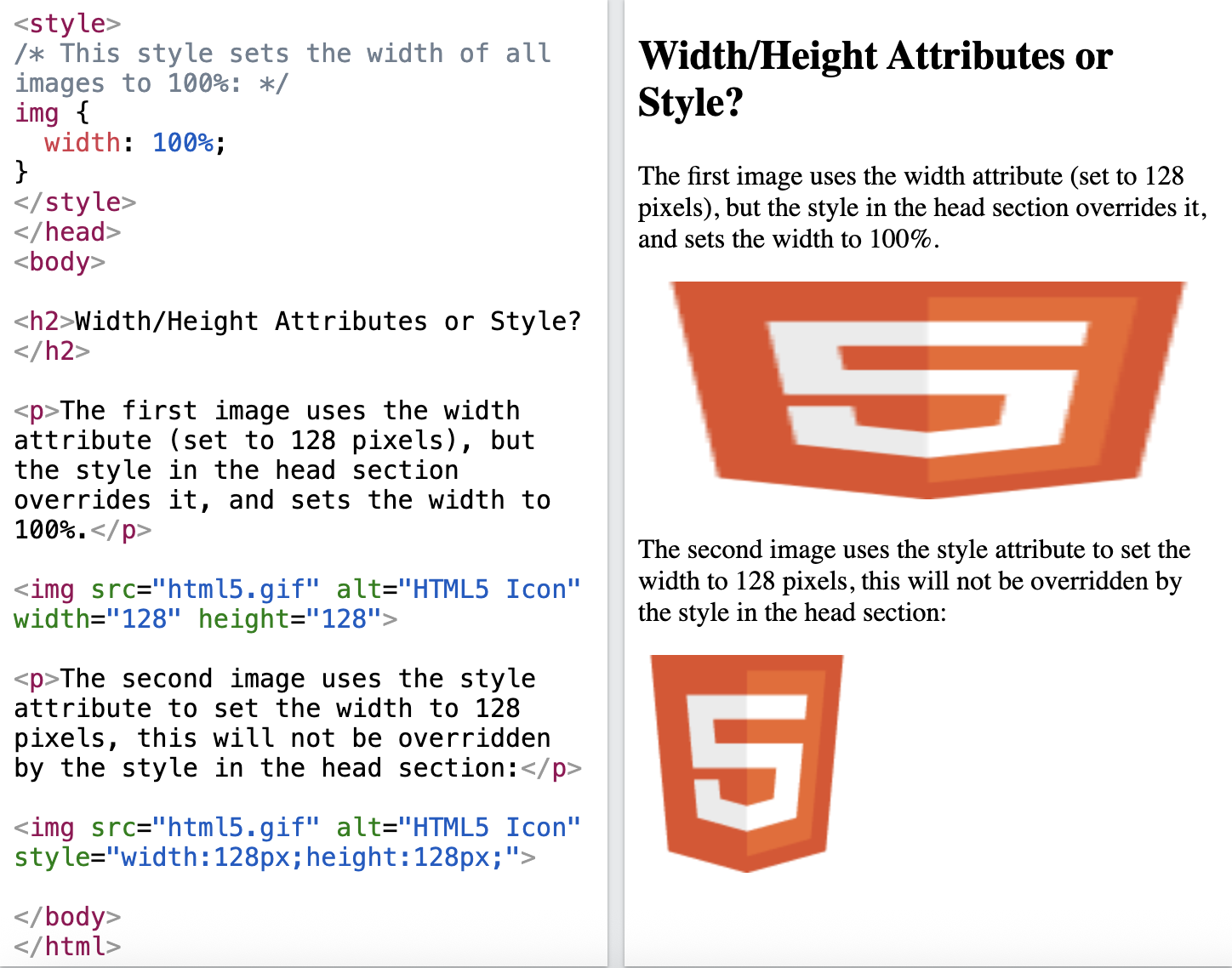This screenshot has height=968, width=1232.
Task: Click the 'img {' selector line in code
Action: tap(52, 113)
